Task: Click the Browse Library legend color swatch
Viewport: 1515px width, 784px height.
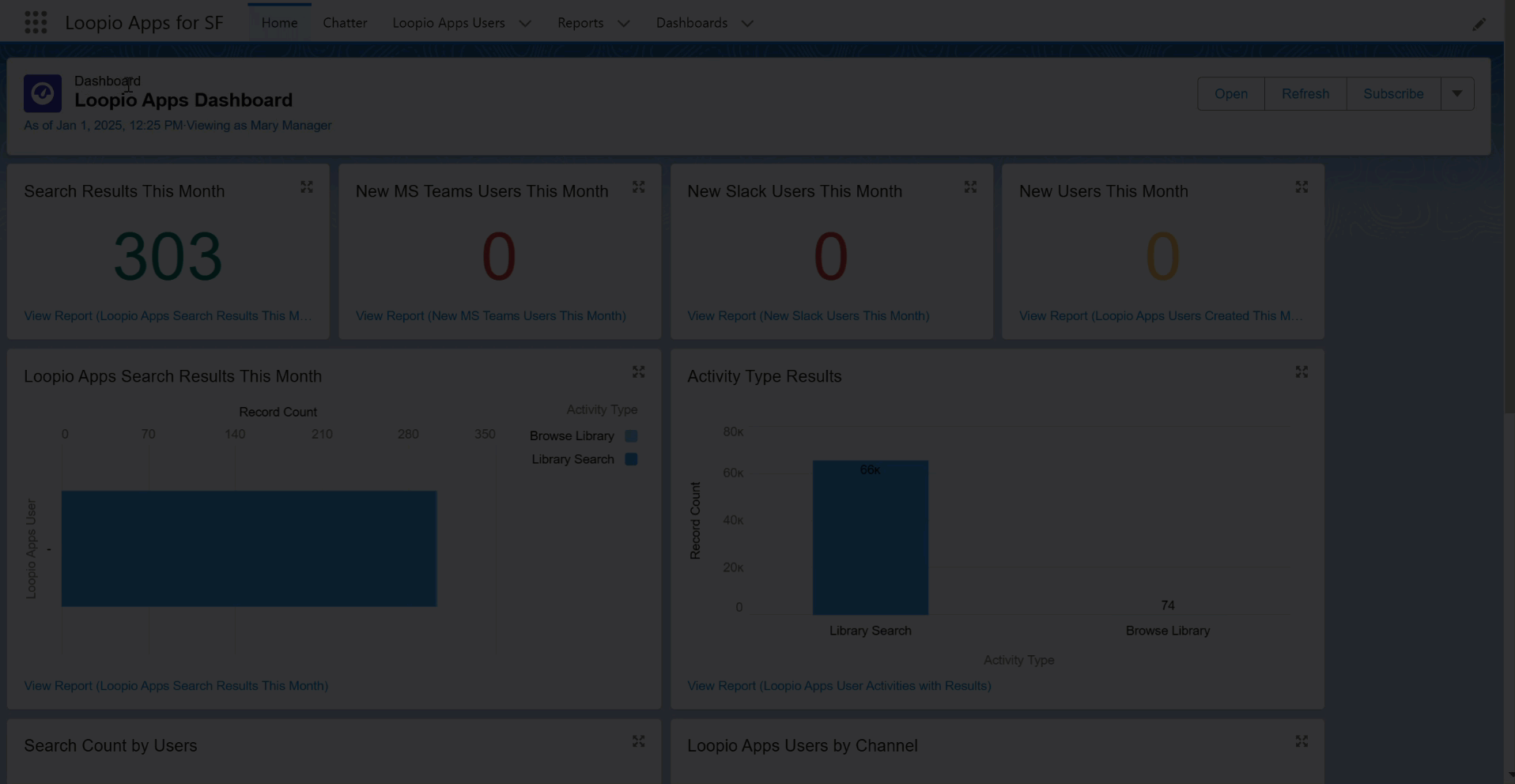Action: point(631,435)
